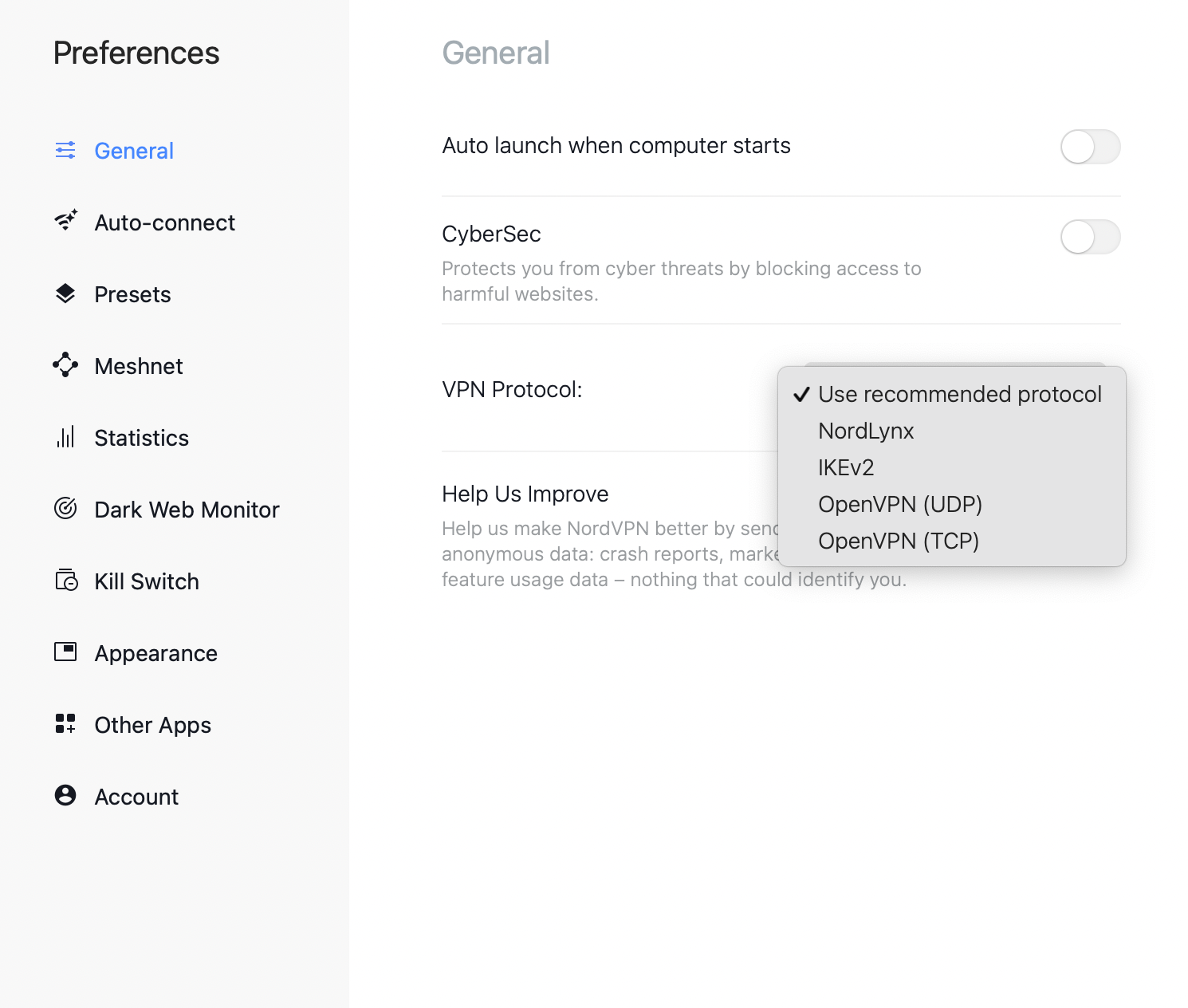The height and width of the screenshot is (1008, 1188).
Task: Click the Dark Web Monitor radar icon
Action: [65, 509]
